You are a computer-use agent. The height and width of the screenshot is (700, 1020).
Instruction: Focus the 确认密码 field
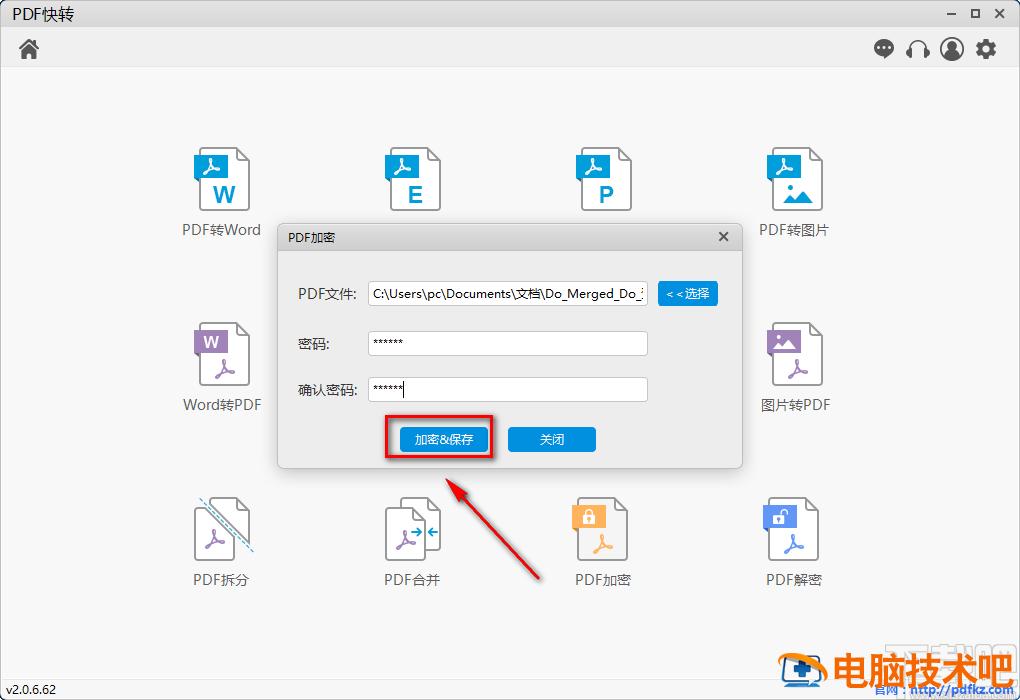507,390
